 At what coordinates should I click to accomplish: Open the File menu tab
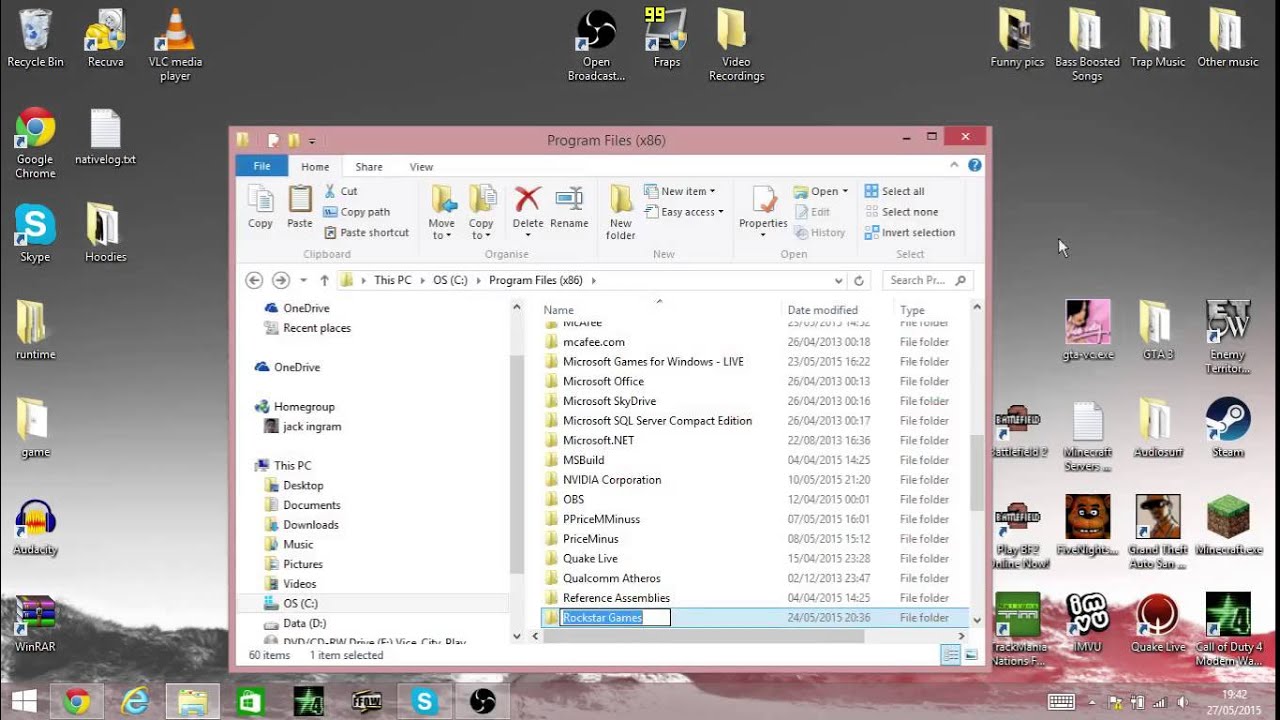point(262,167)
